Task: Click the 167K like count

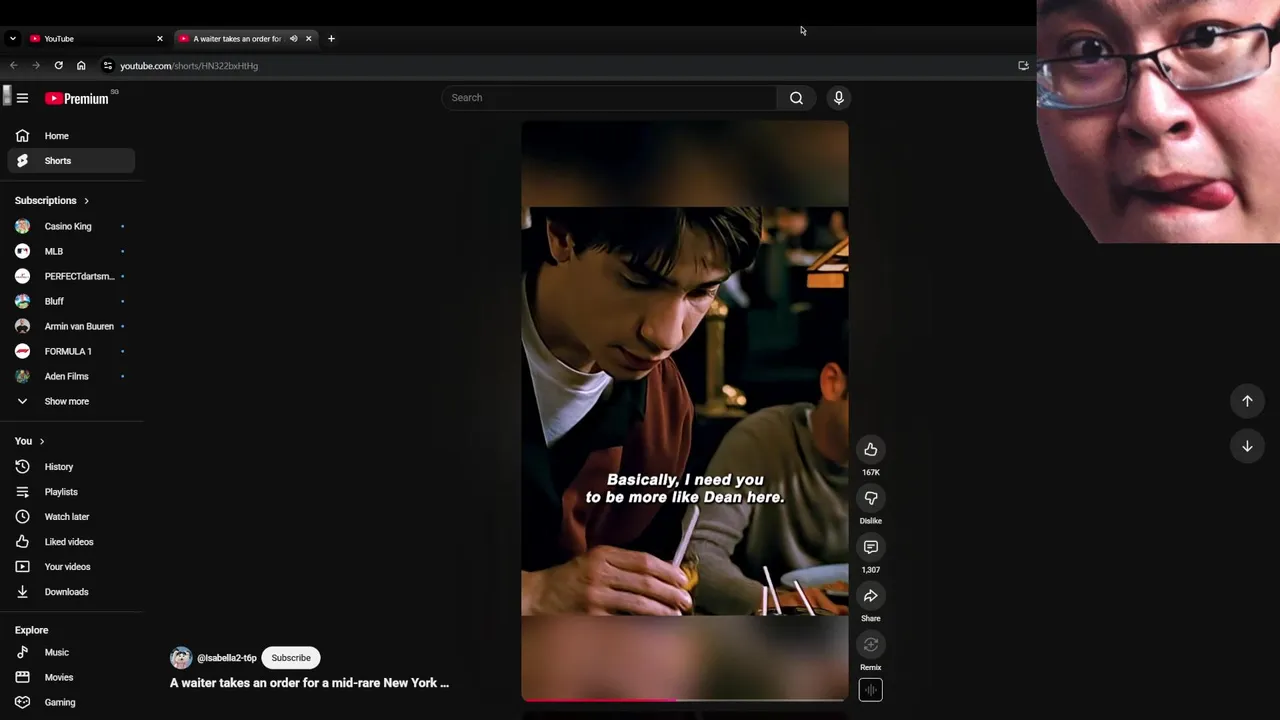Action: [871, 472]
